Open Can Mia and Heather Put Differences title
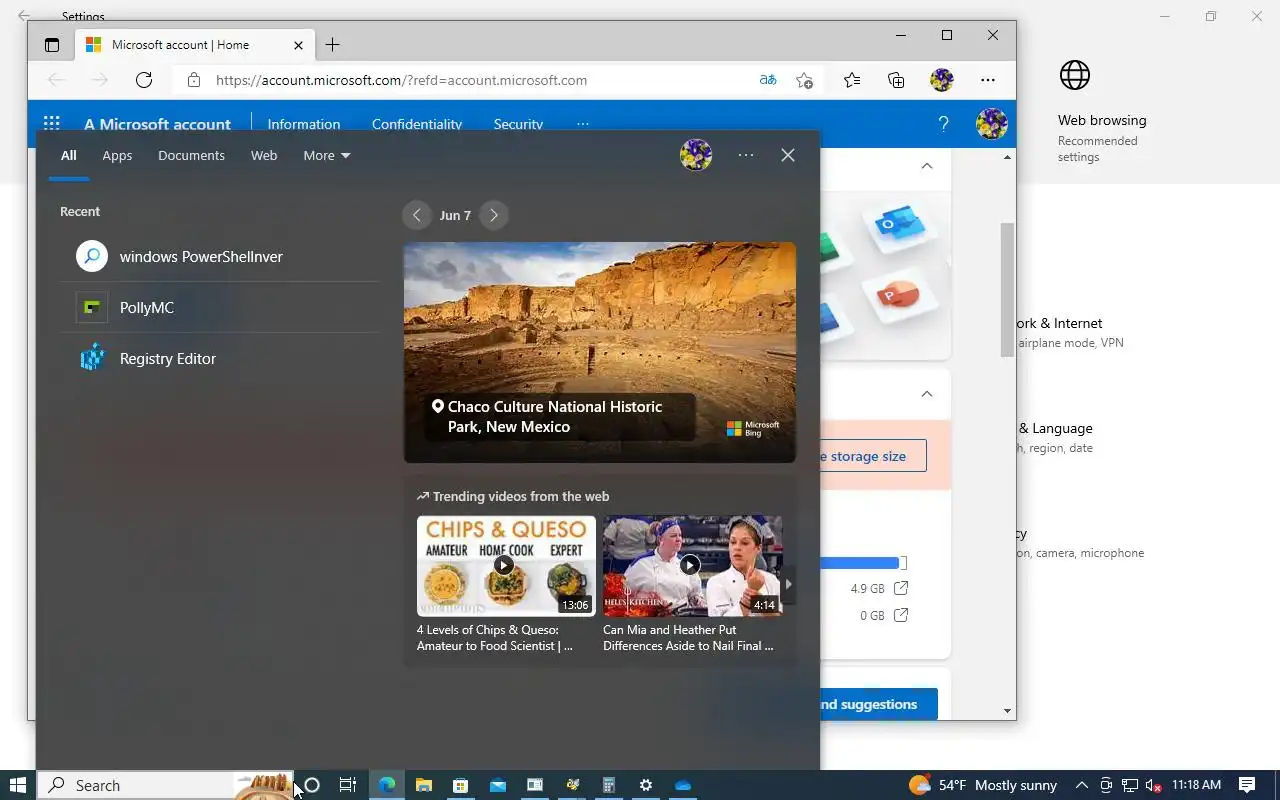Image resolution: width=1280 pixels, height=800 pixels. click(x=688, y=638)
